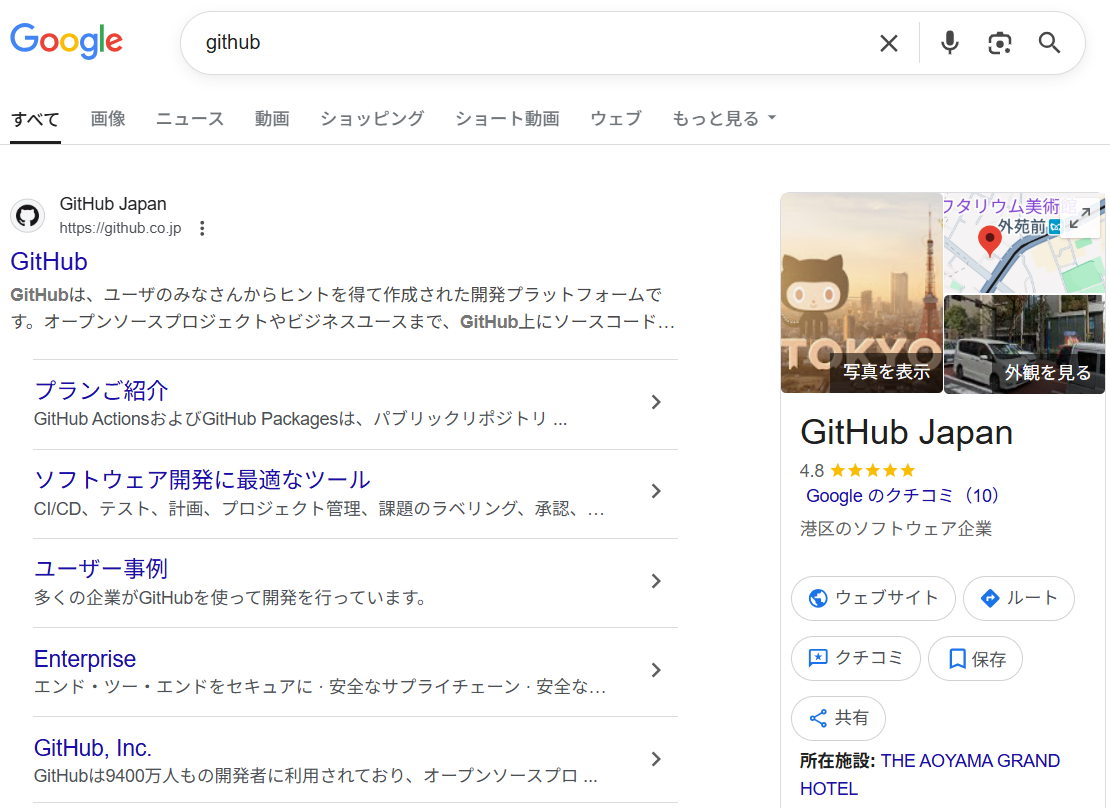Switch to the ニュース tab
This screenshot has width=1110, height=808.
[x=190, y=118]
